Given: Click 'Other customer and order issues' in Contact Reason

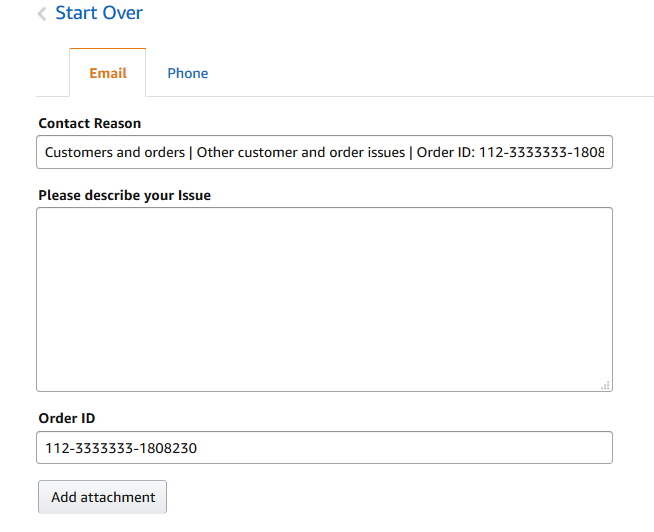Looking at the screenshot, I should [302, 153].
